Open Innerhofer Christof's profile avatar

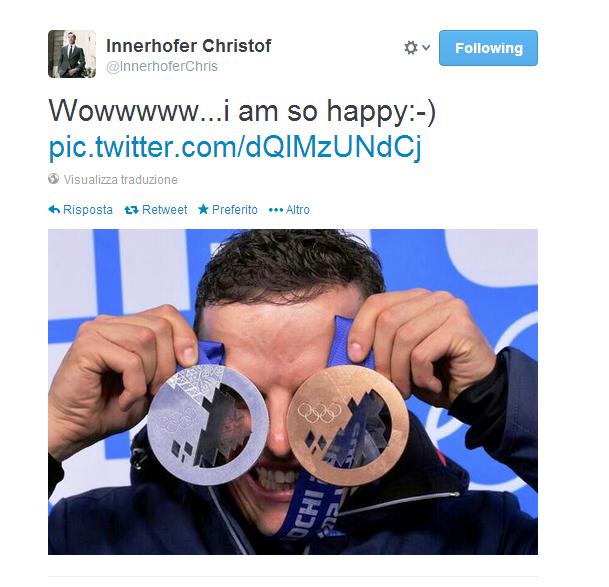pyautogui.click(x=72, y=54)
